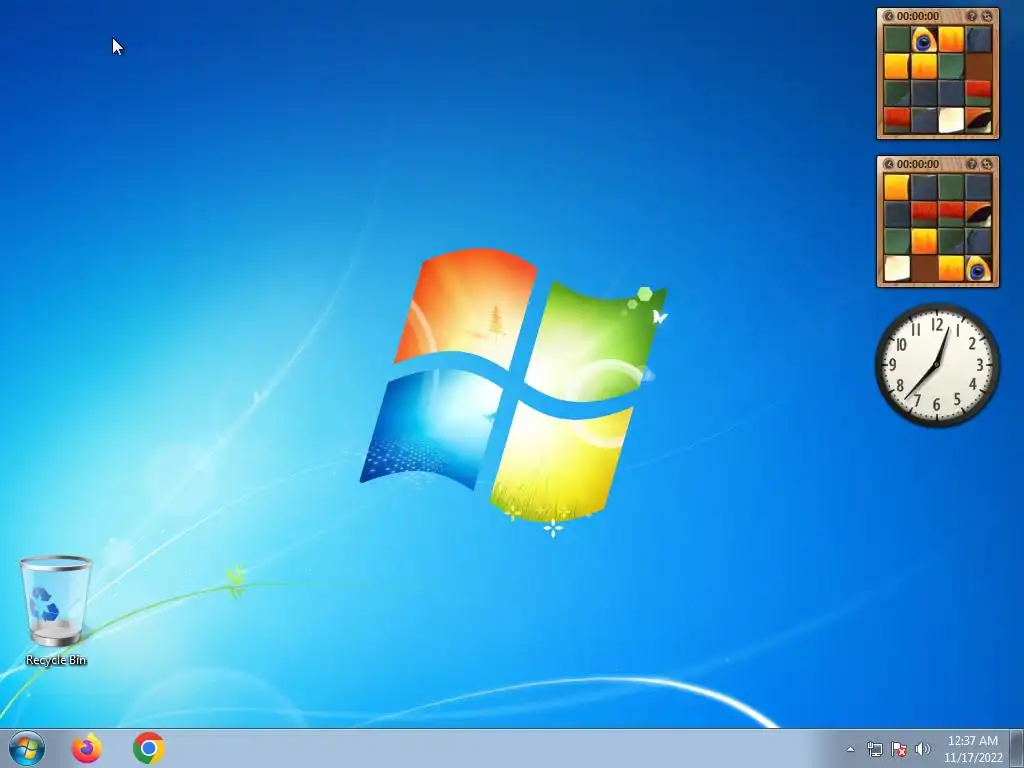The width and height of the screenshot is (1024, 768).
Task: Show the solved picture on upper puzzle gadget
Action: tap(972, 16)
